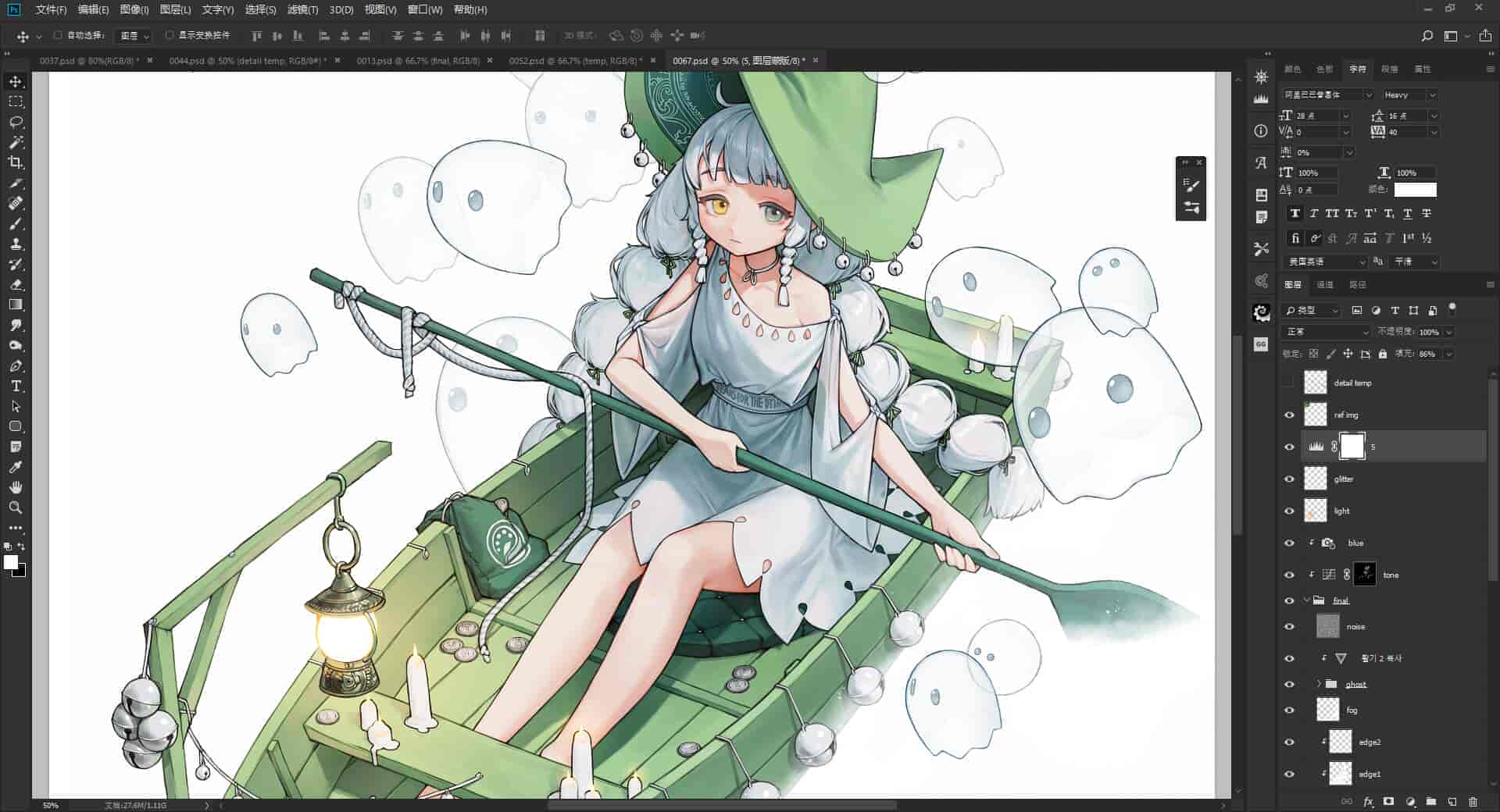Screen dimensions: 1500x812
Task: Select the Move tool in the toolbox
Action: coord(16,81)
